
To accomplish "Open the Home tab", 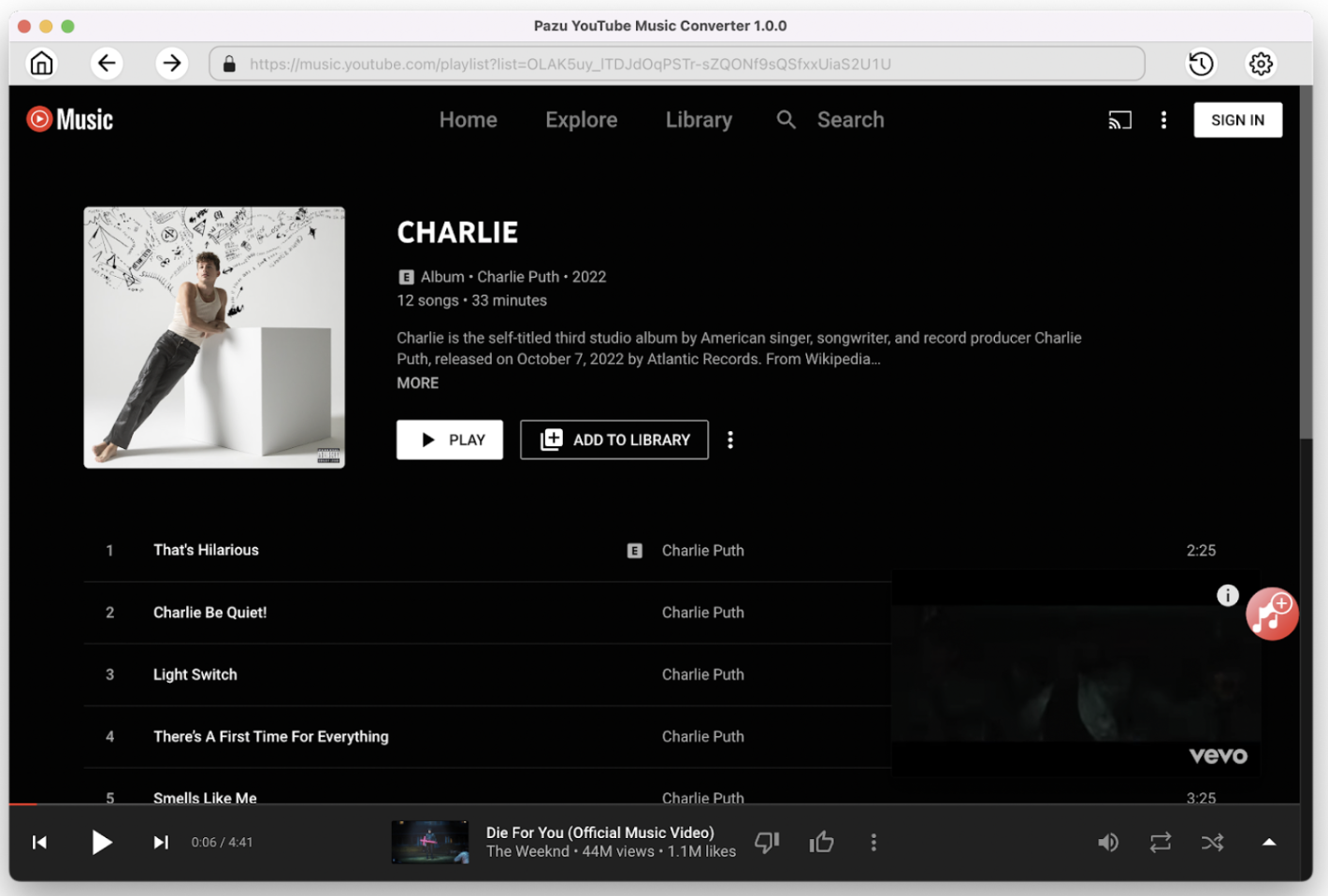I will pyautogui.click(x=469, y=120).
